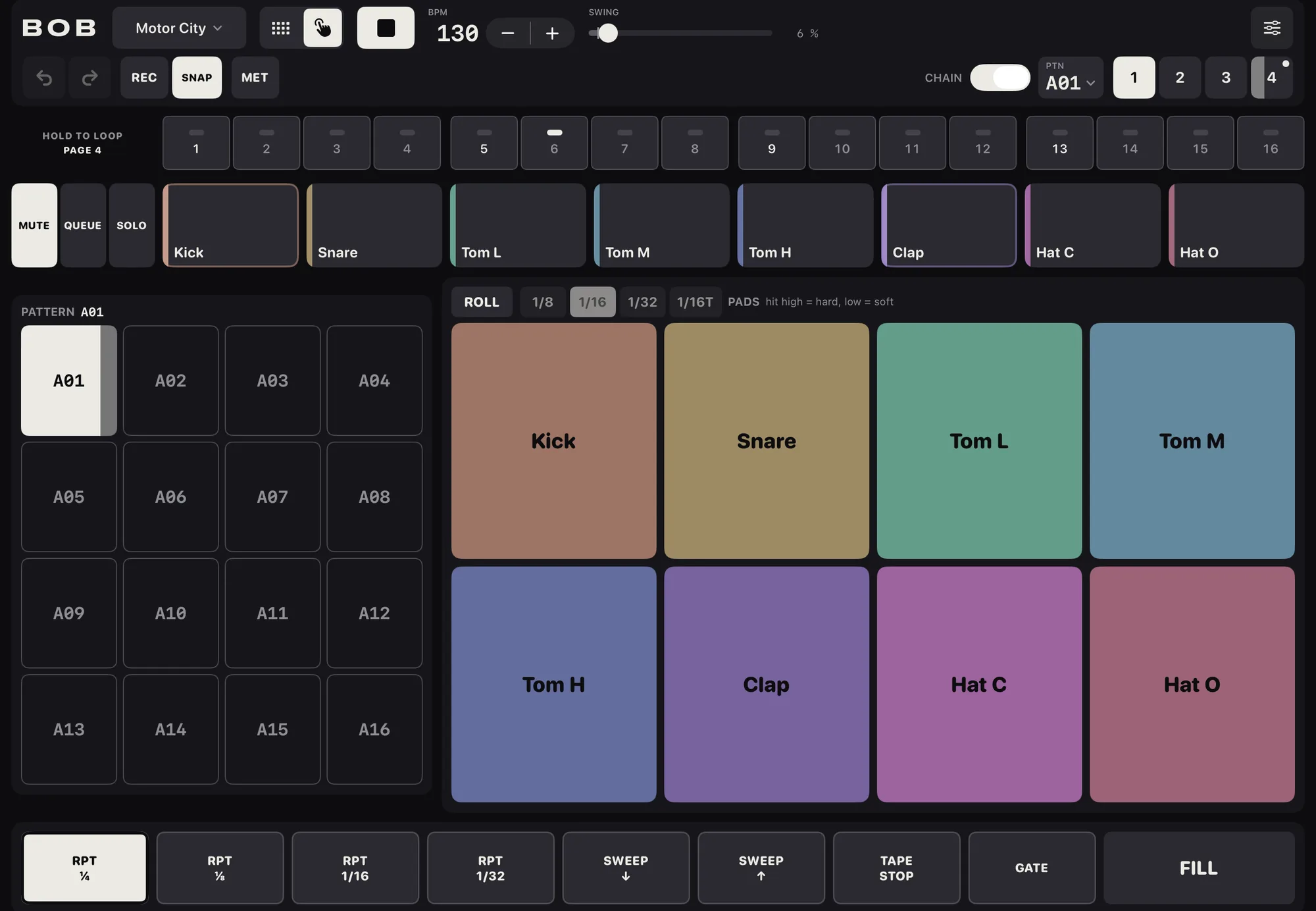Hit the teal Tom L pad
The image size is (1316, 911).
pos(979,441)
